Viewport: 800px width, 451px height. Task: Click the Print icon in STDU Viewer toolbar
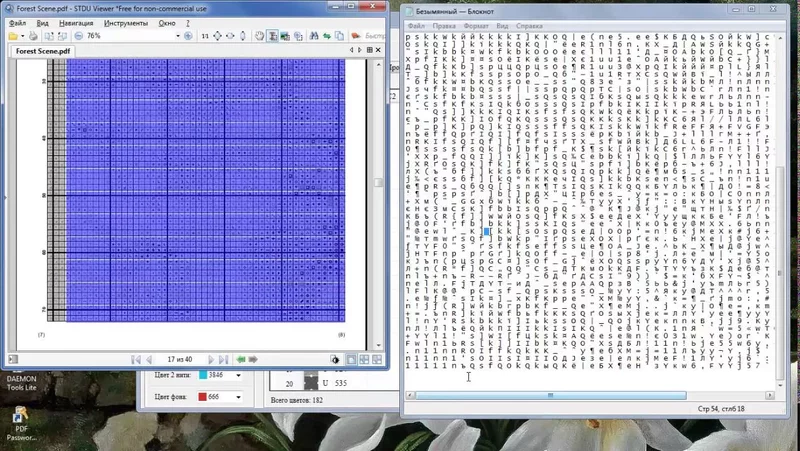tap(33, 36)
